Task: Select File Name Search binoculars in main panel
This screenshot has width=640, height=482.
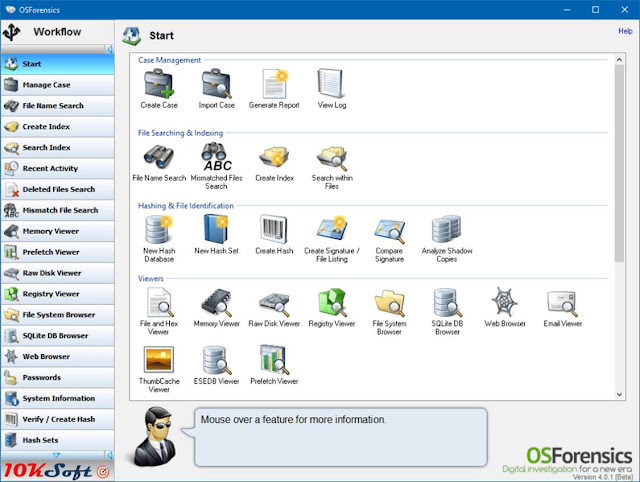Action: (x=159, y=157)
